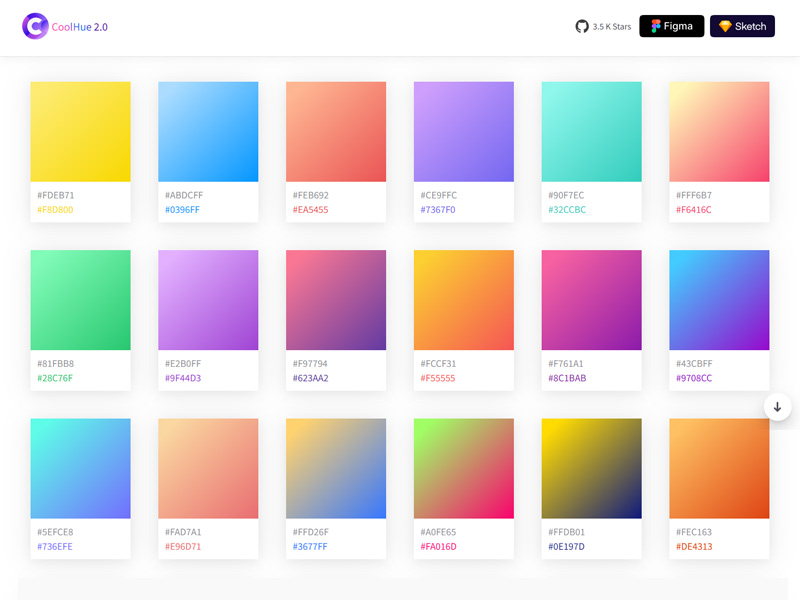Screen dimensions: 800x600
Task: Open the Figma plugin button
Action: tap(671, 26)
